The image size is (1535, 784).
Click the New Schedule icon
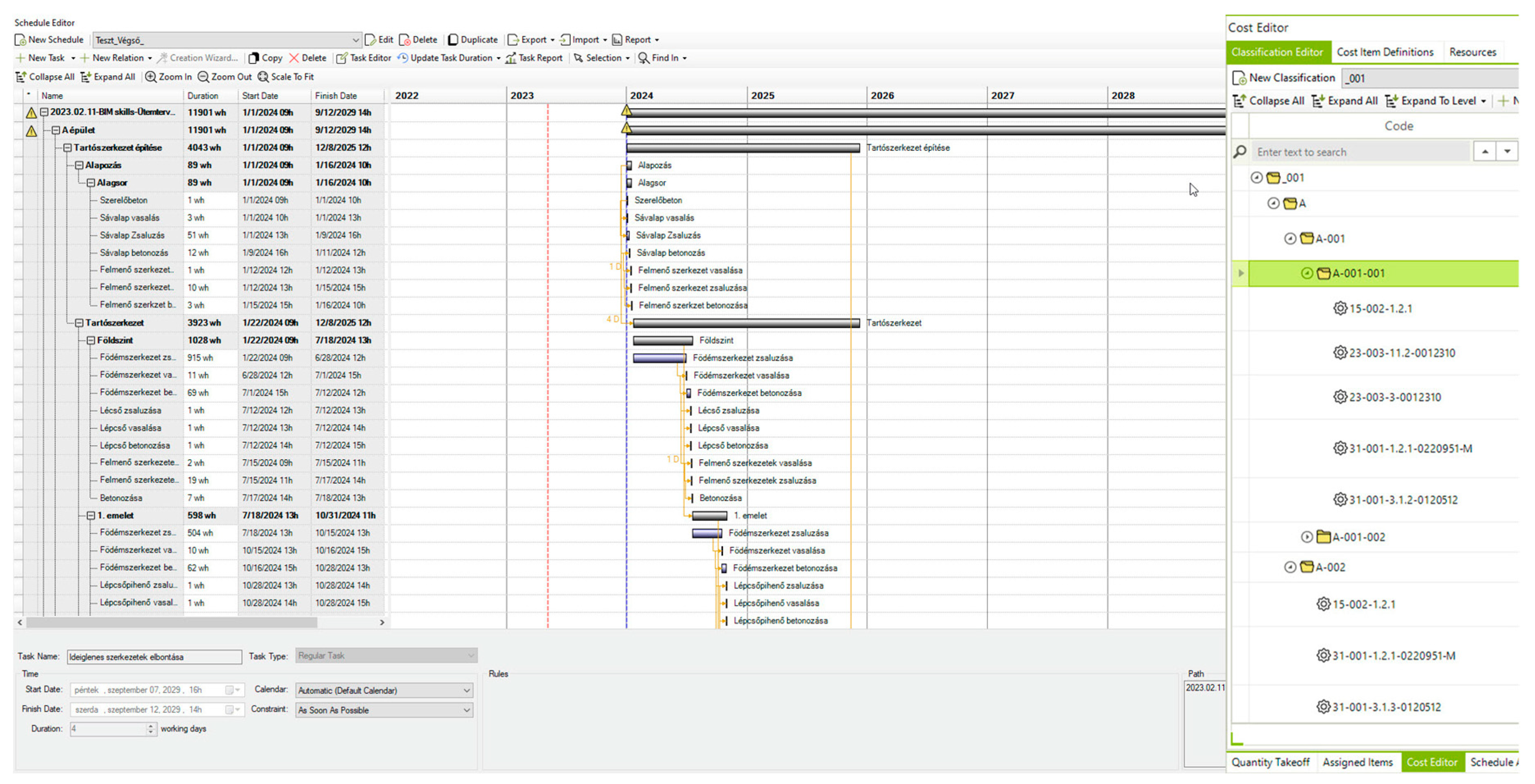pyautogui.click(x=20, y=40)
